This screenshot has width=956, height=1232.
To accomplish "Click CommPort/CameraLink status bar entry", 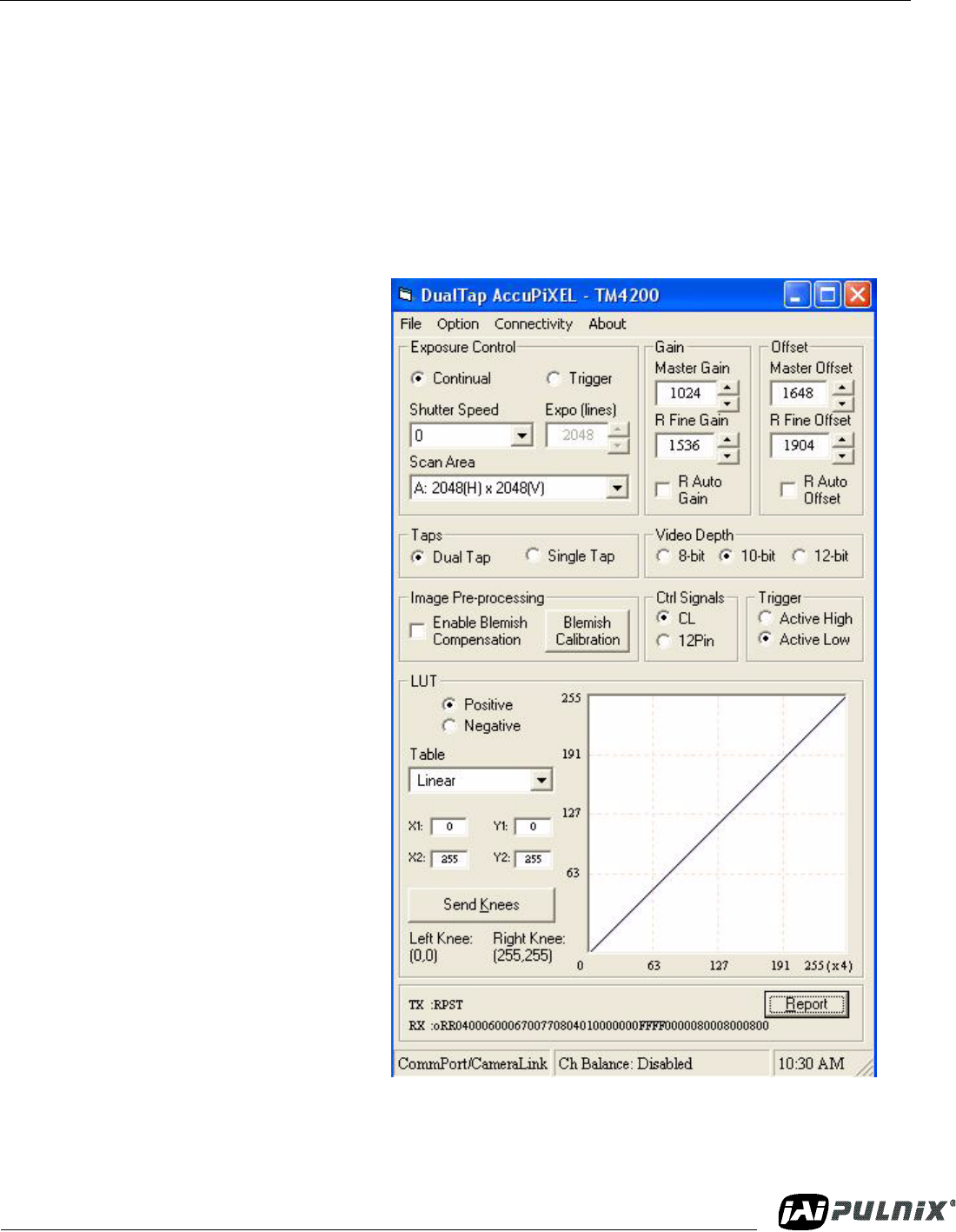I will (472, 1063).
